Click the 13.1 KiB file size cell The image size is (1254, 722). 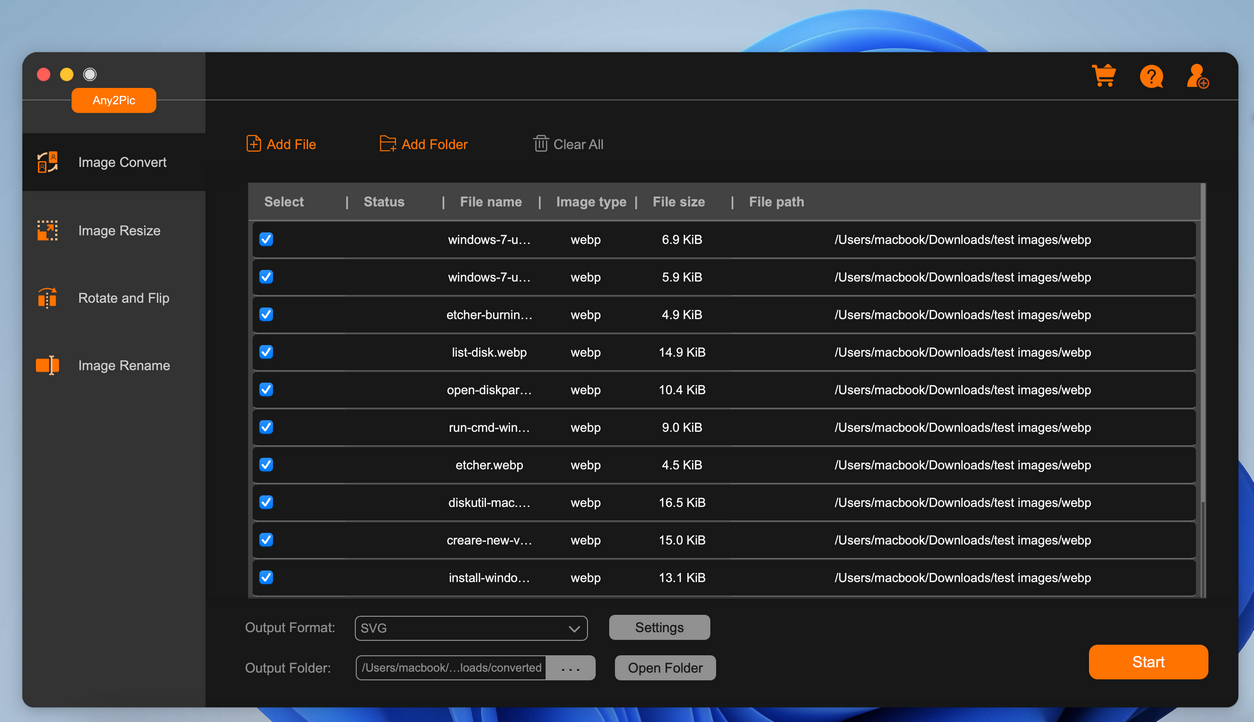(x=682, y=578)
